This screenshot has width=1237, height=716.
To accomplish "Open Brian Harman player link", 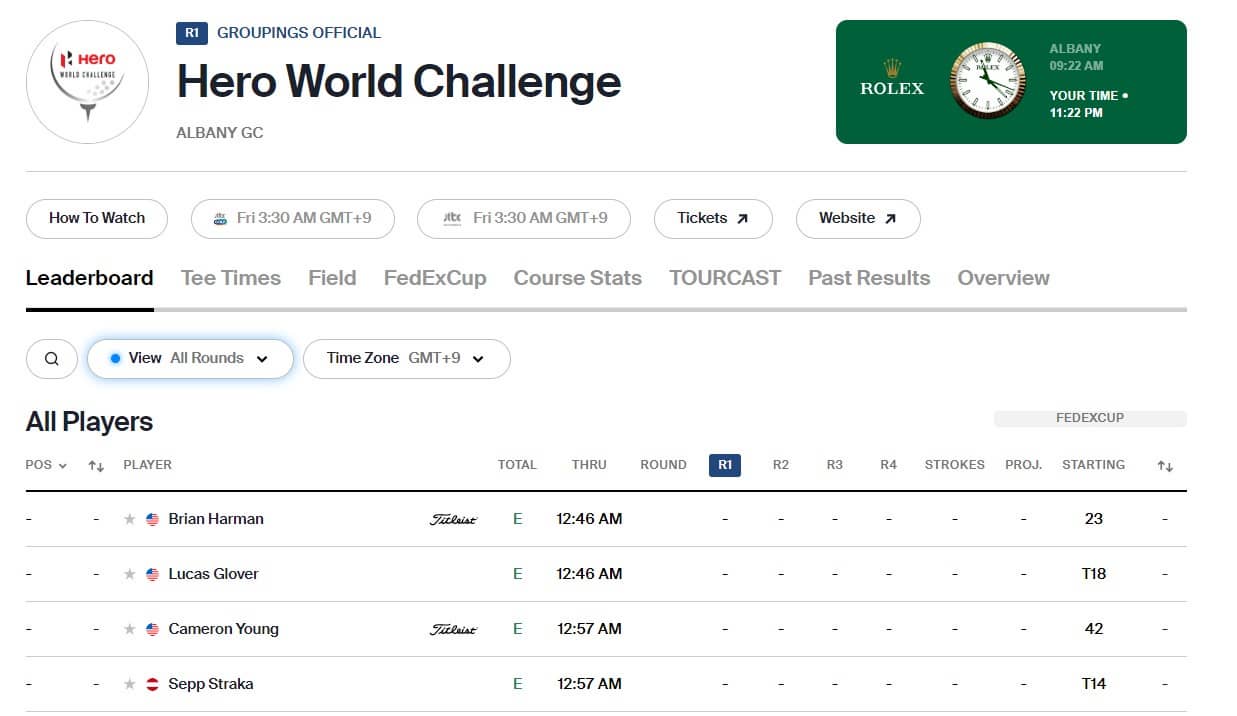I will tap(216, 519).
